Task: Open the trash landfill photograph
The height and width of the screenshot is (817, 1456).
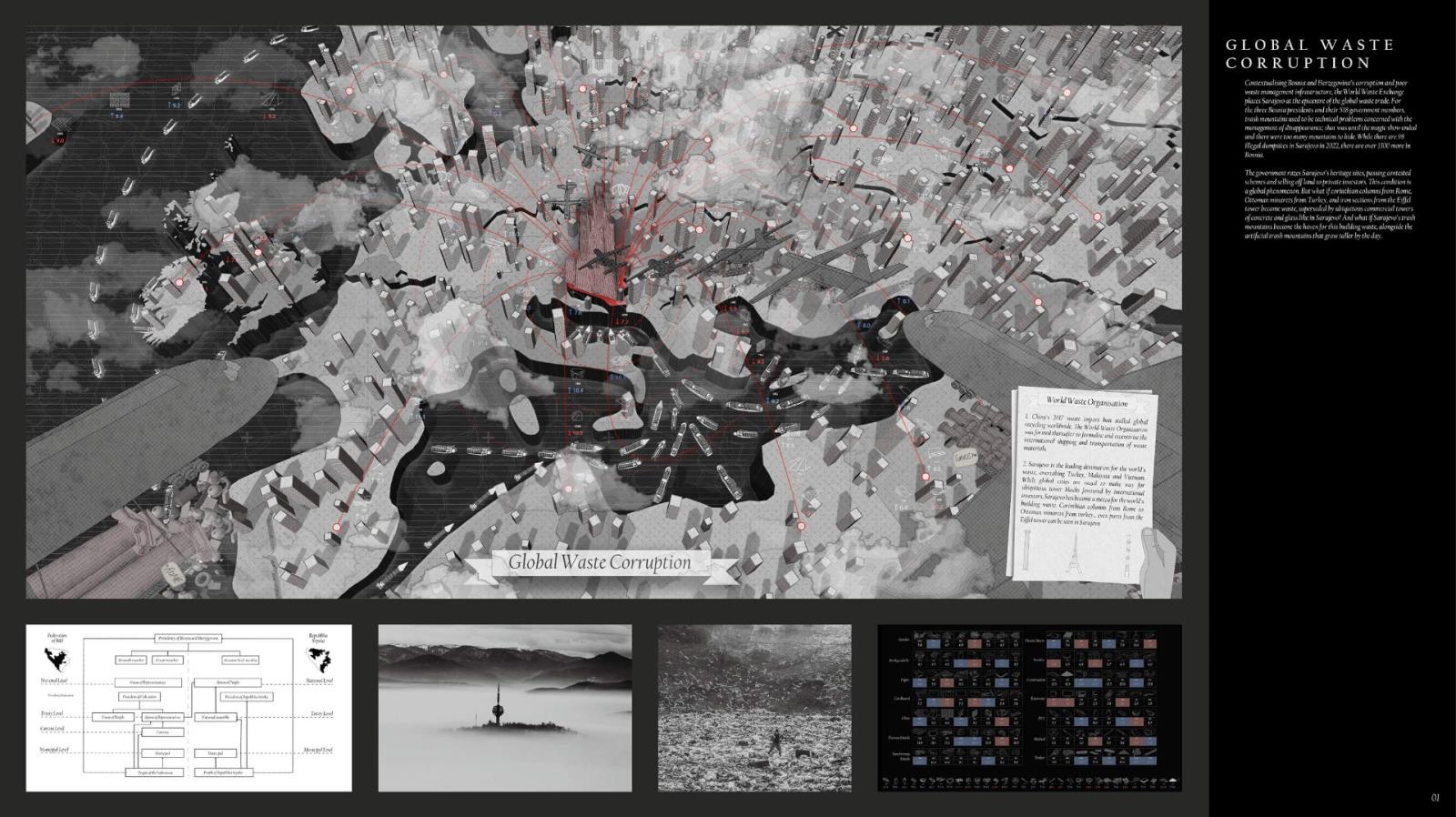Action: (754, 707)
